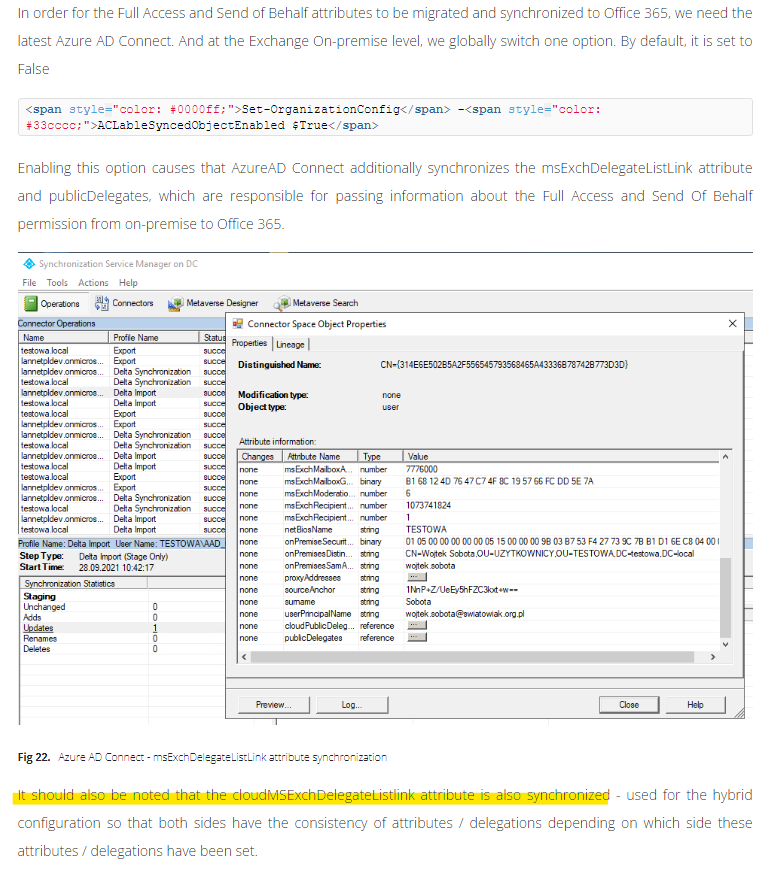775x871 pixels.
Task: Switch to the Lineage tab
Action: point(291,345)
